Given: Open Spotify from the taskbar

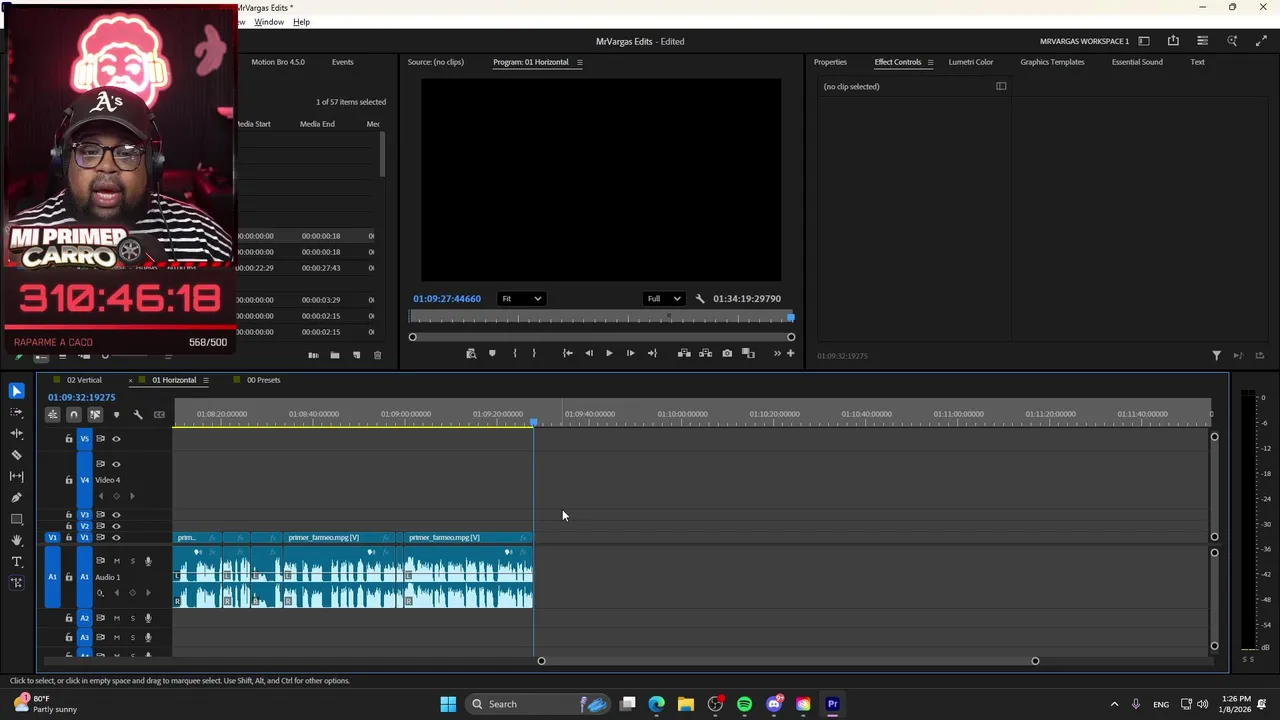Looking at the screenshot, I should click(744, 704).
